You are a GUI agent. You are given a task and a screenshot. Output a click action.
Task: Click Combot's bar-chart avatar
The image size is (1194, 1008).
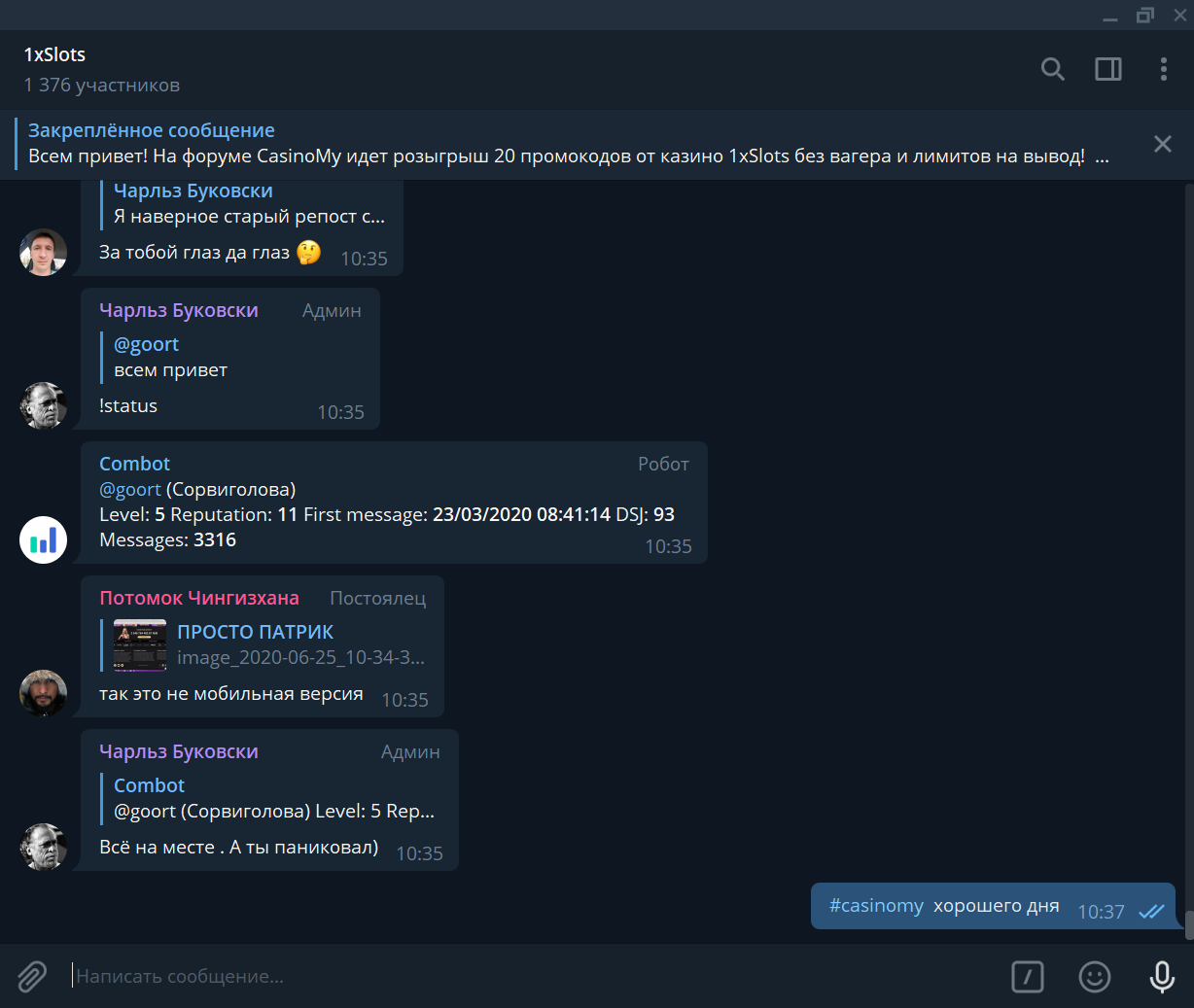click(x=43, y=539)
